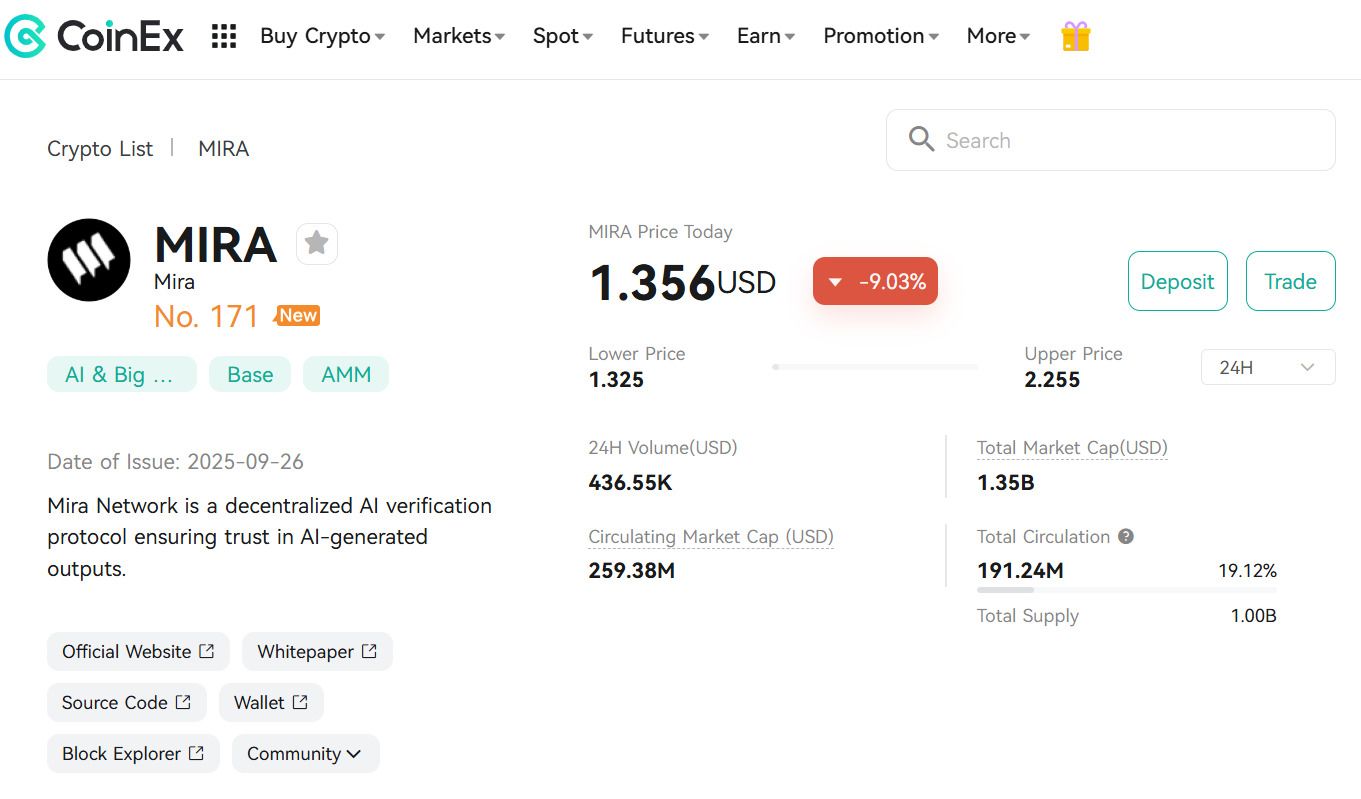Click the Trade button
The height and width of the screenshot is (799, 1361).
1290,281
